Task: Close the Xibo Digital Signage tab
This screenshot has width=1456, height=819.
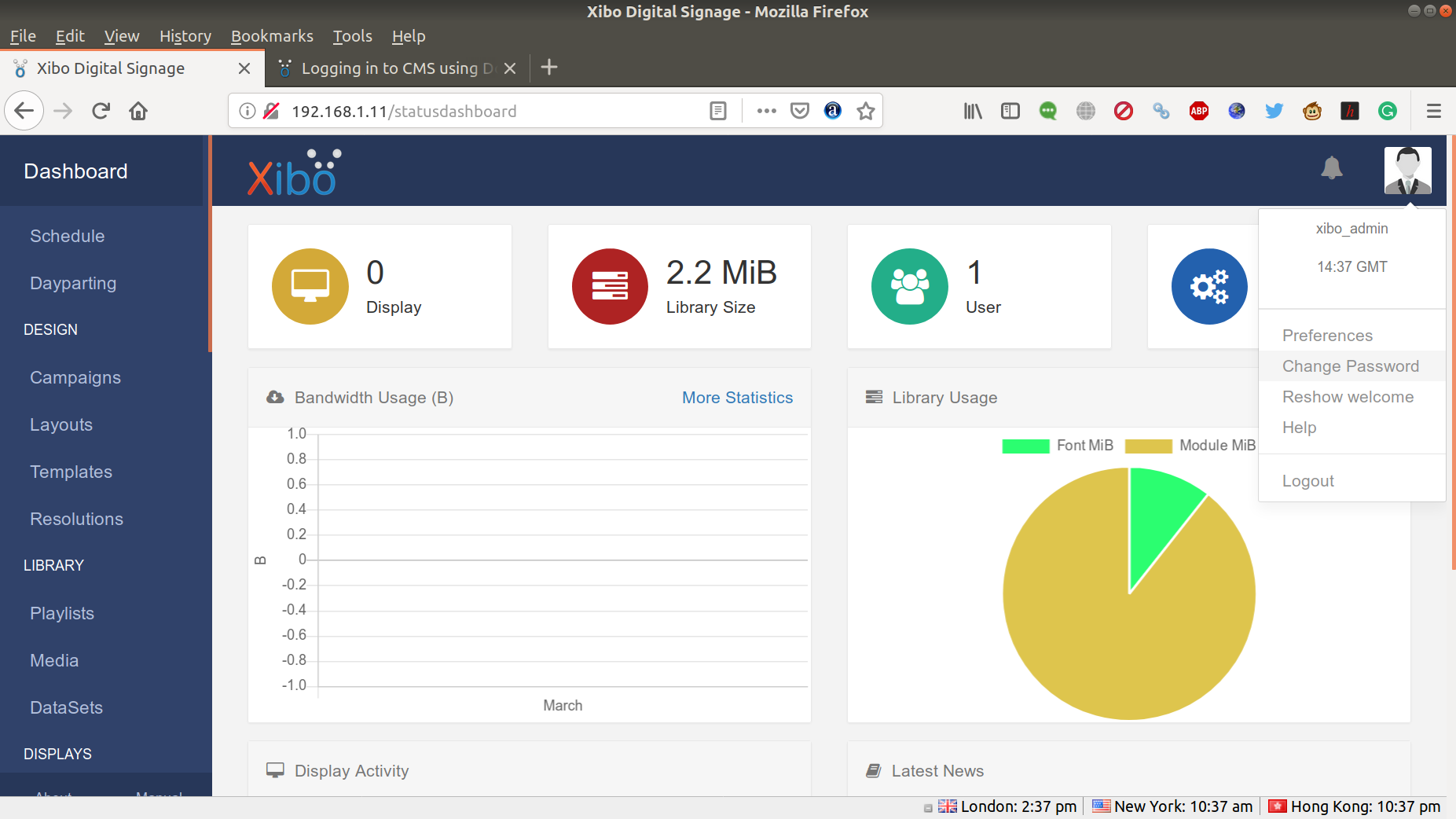Action: [x=244, y=68]
